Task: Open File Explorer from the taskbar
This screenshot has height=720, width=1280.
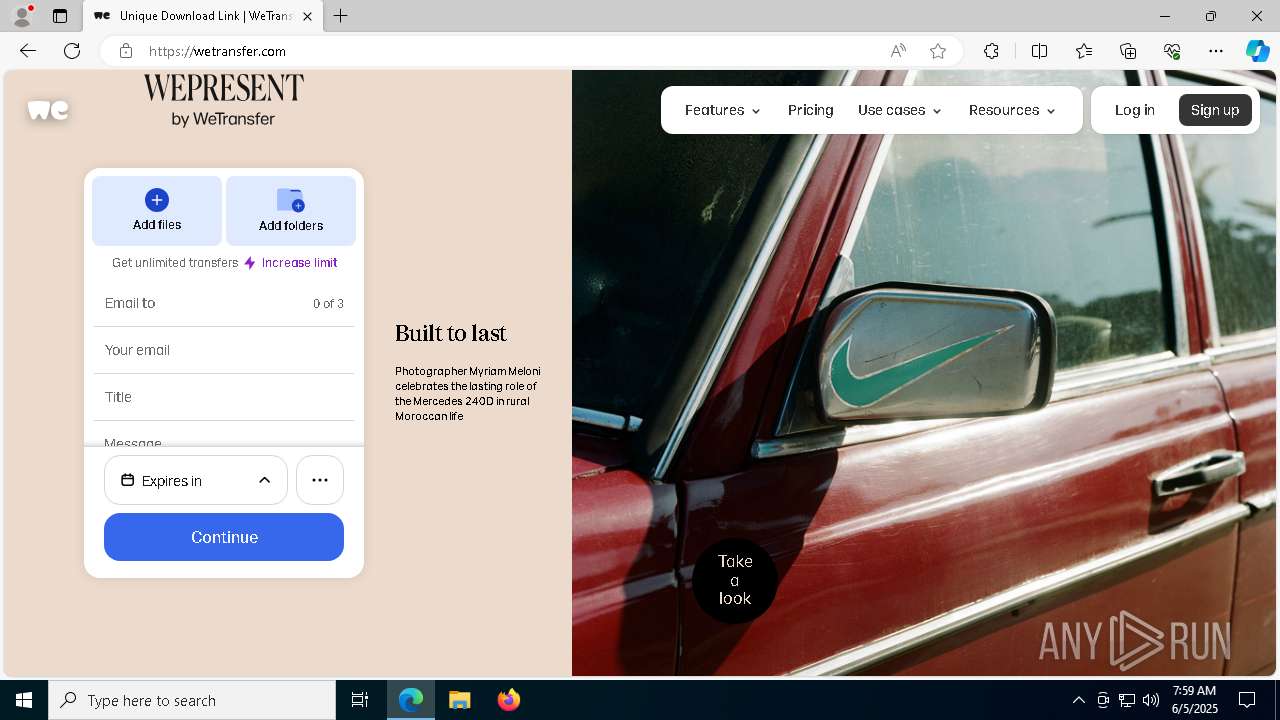Action: (460, 700)
